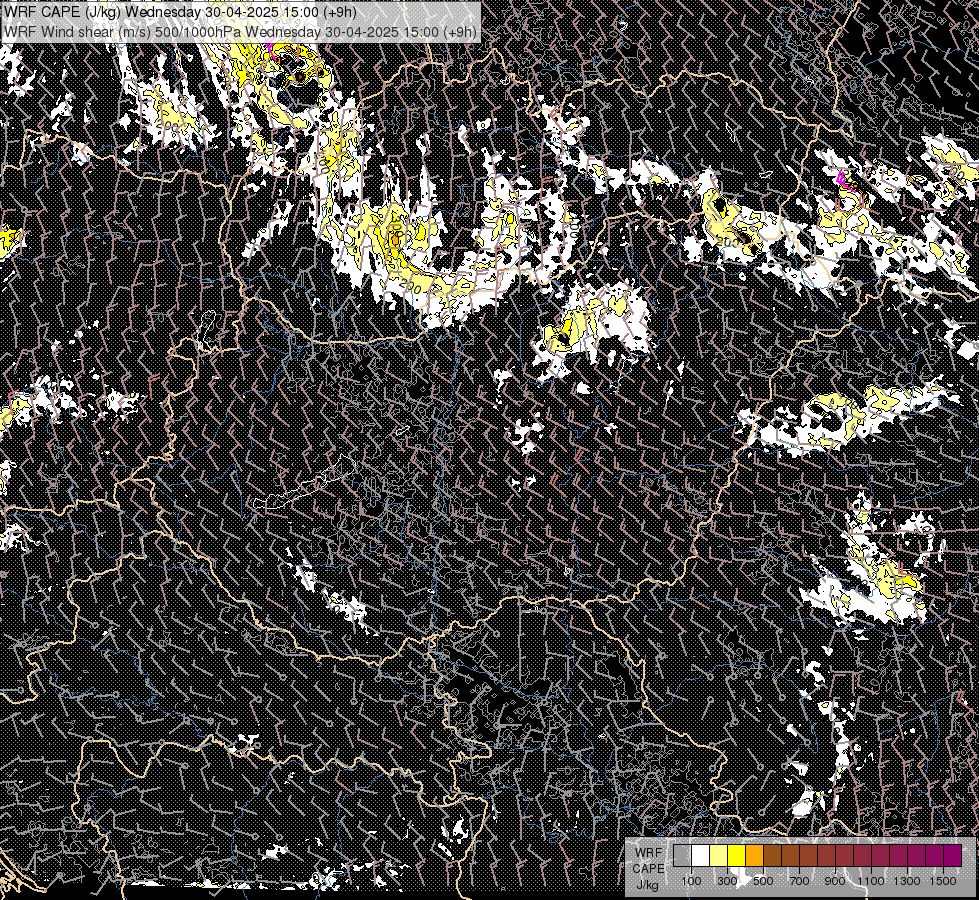Click the 'WRF CAPE (J/kg)' title line

click(180, 12)
